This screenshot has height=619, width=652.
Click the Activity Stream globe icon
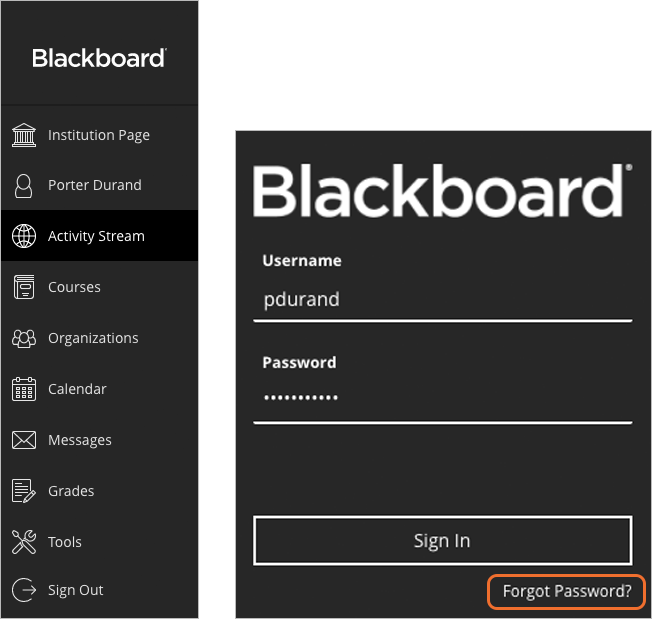(24, 236)
